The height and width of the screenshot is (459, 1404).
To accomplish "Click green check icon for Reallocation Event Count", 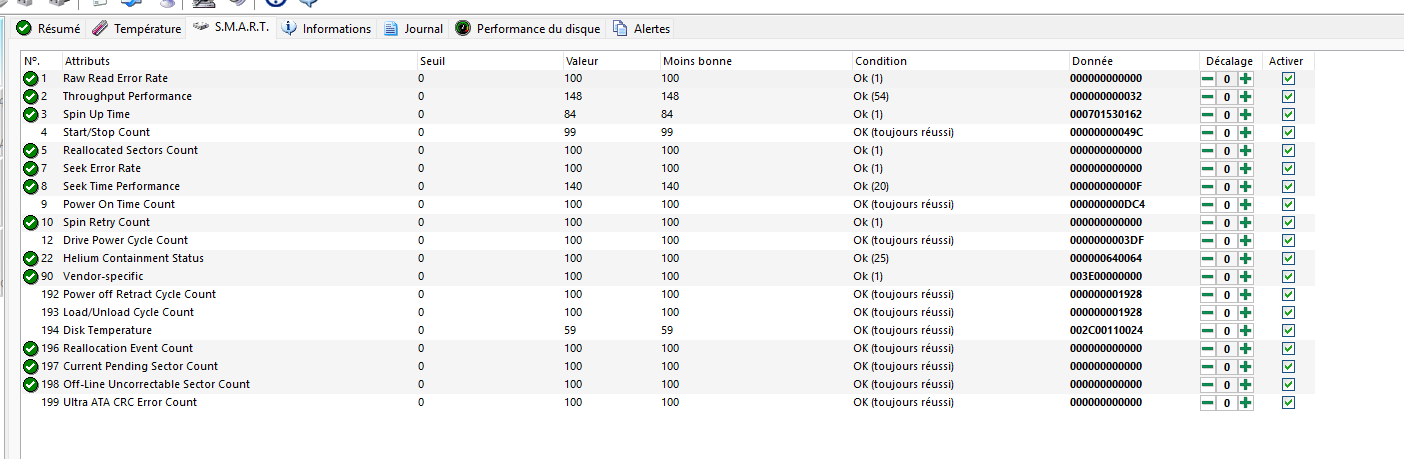I will [x=31, y=349].
